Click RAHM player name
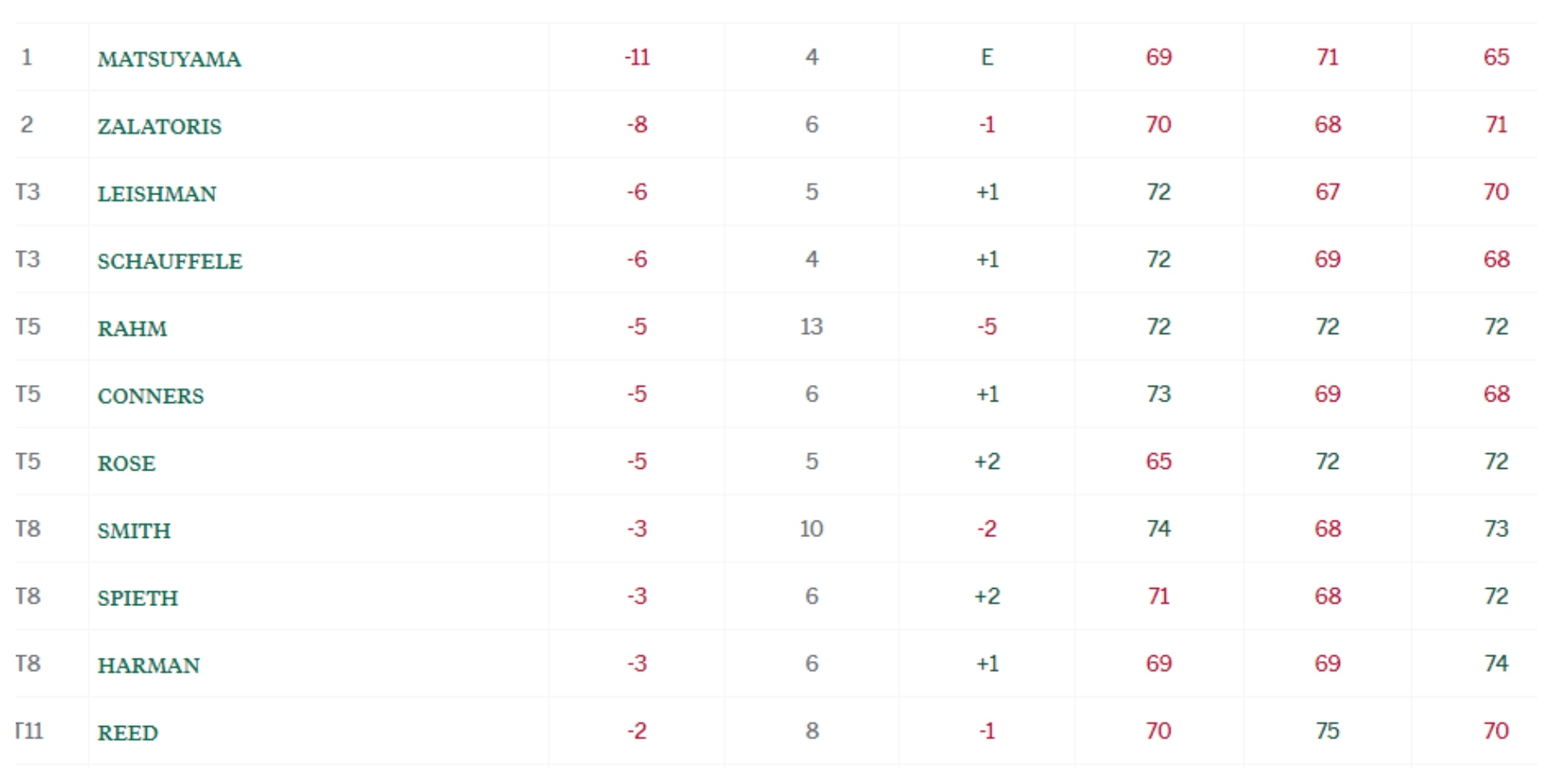Screen dimensions: 1553x784 tap(132, 328)
